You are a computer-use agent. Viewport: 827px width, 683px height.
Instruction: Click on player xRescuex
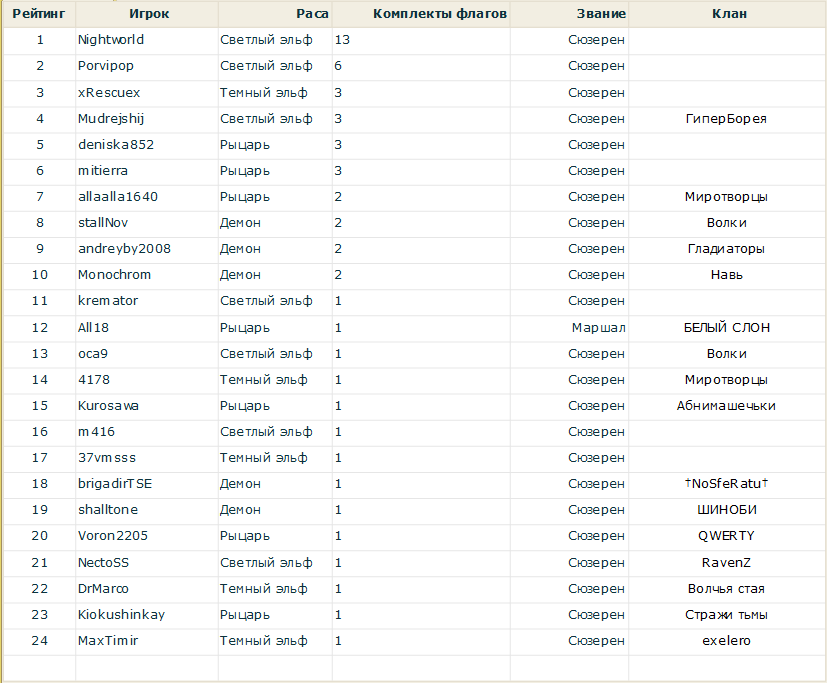point(109,92)
